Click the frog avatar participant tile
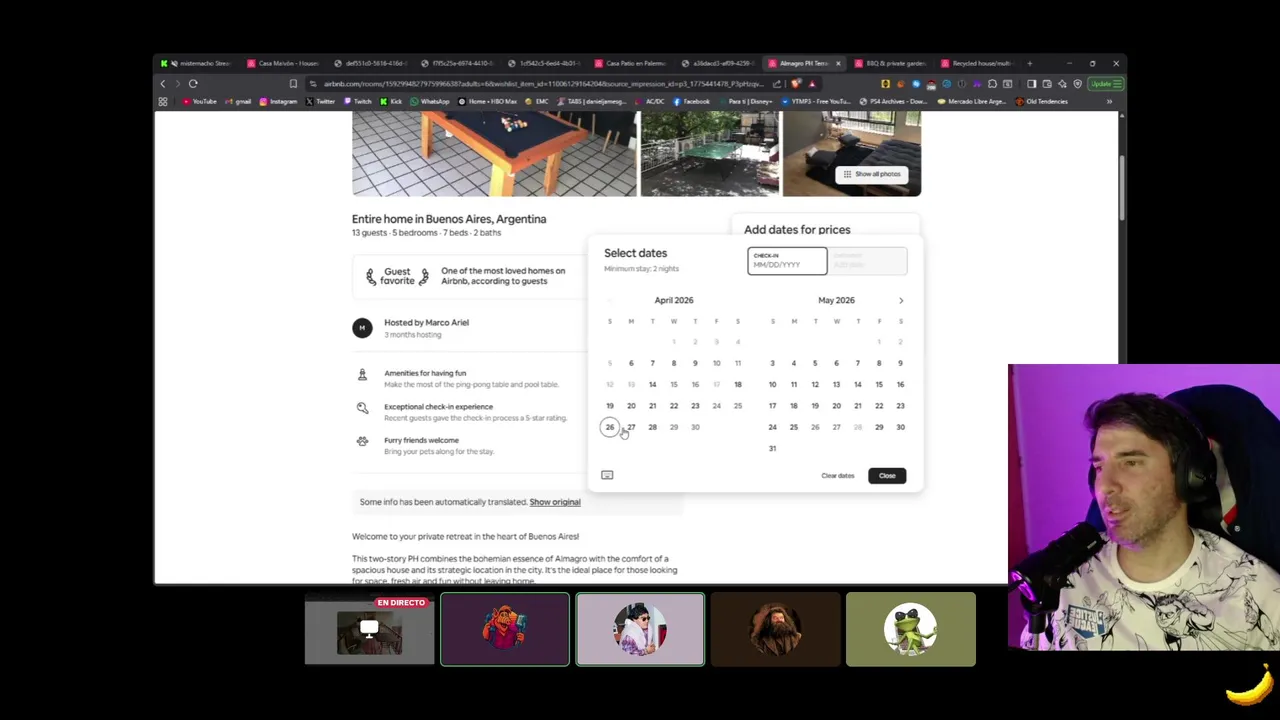Screen dimensions: 1280x720 click(x=910, y=629)
